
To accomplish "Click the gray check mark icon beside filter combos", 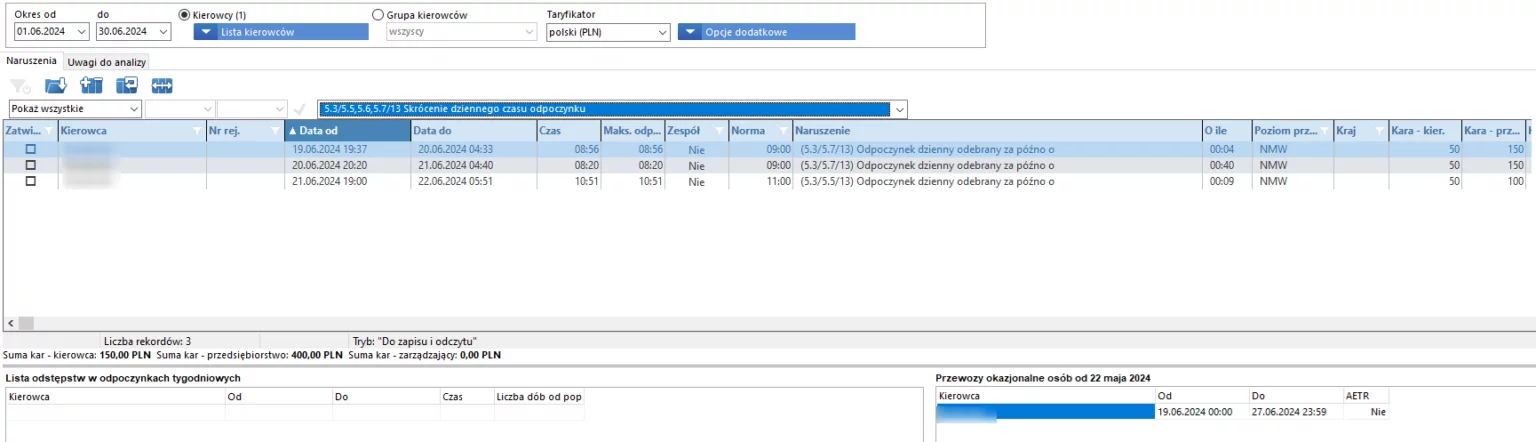I will [299, 109].
